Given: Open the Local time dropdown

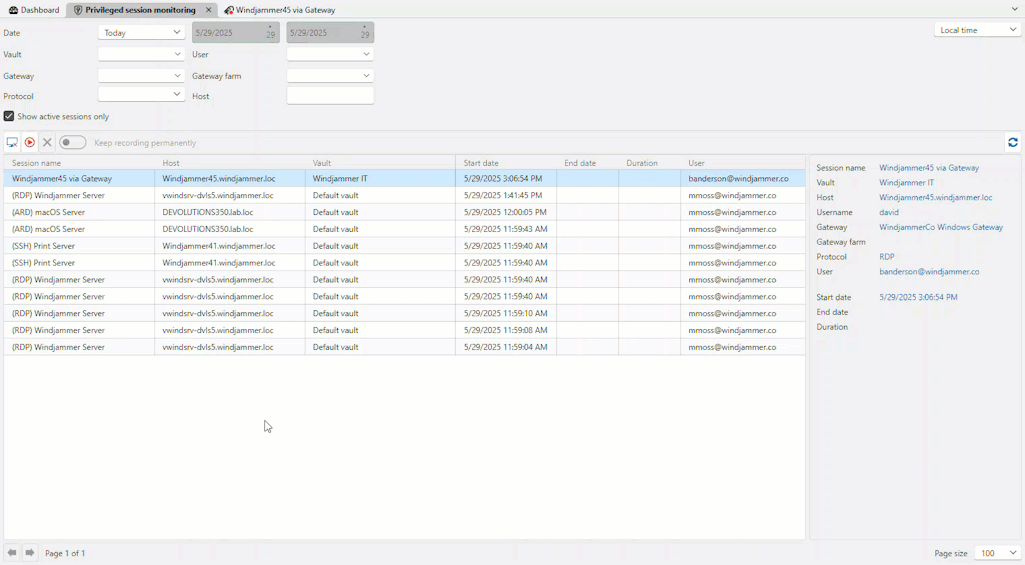Looking at the screenshot, I should pos(977,30).
